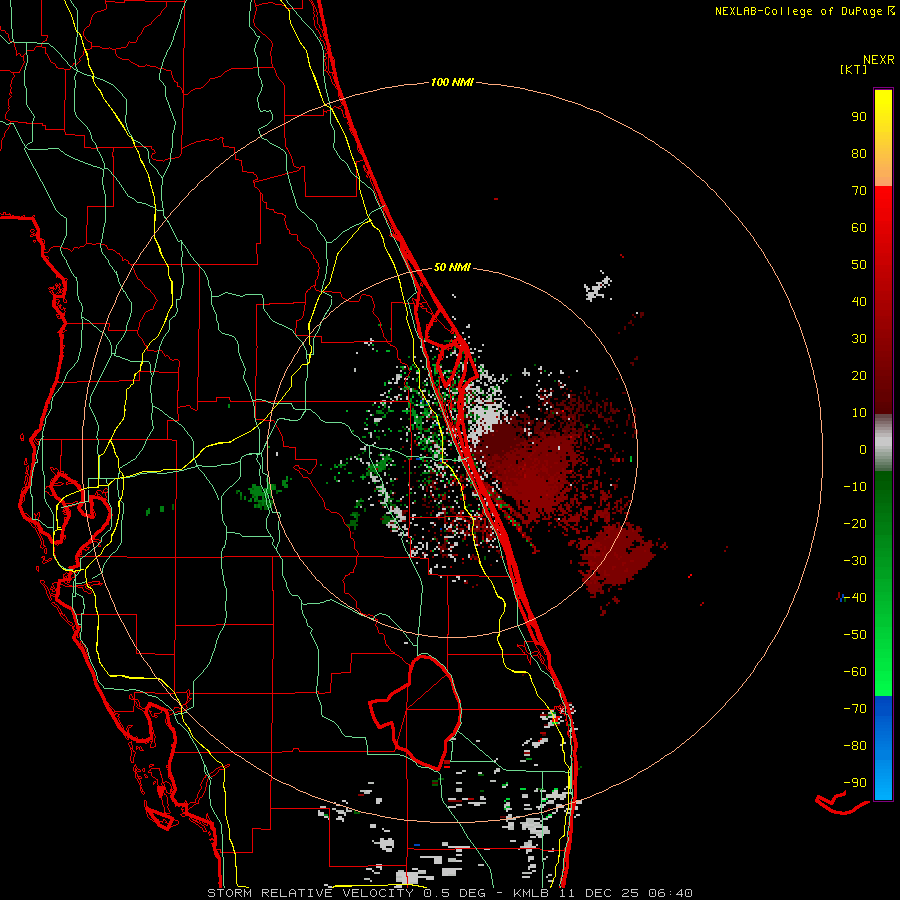Image resolution: width=900 pixels, height=900 pixels.
Task: Click the 0 knot scale value
Action: coord(863,449)
